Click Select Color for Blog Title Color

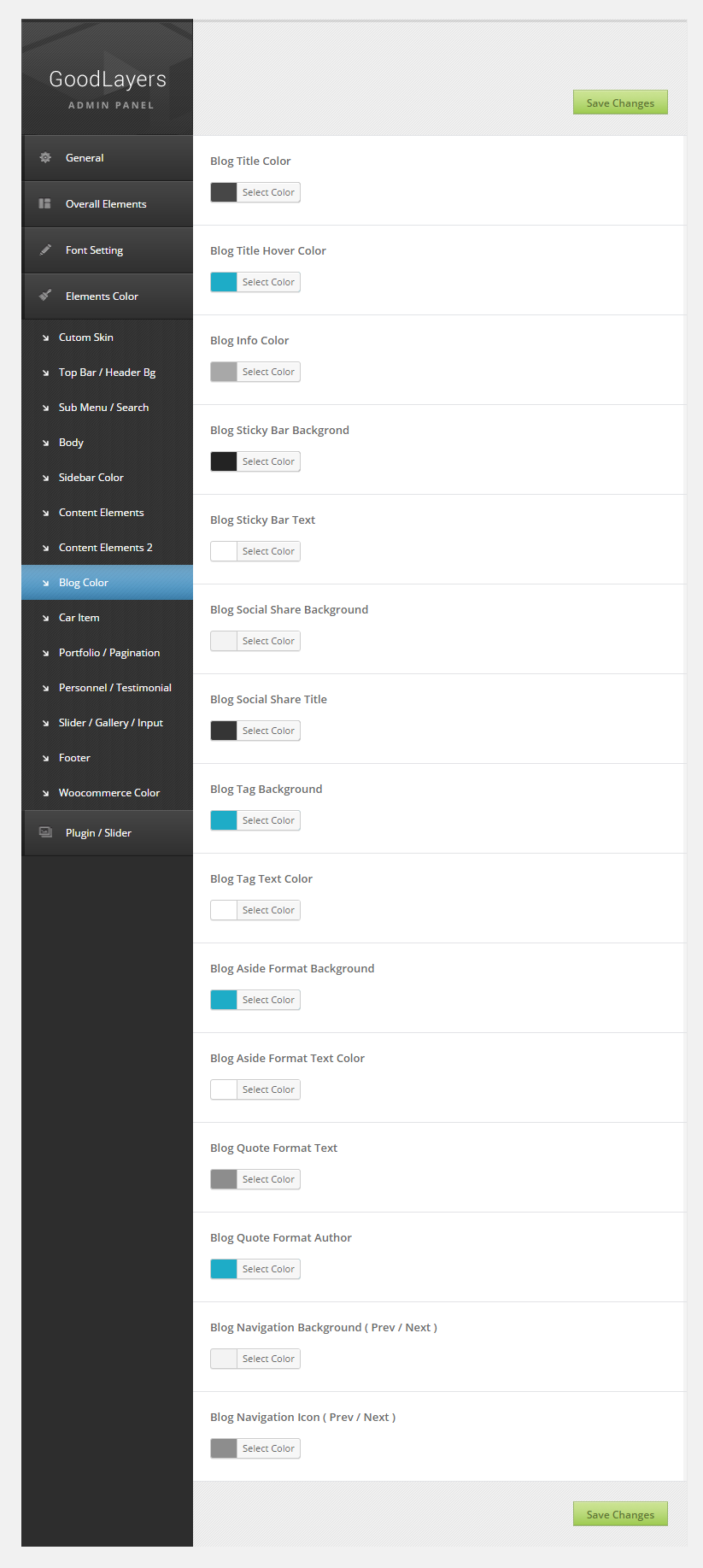point(268,193)
